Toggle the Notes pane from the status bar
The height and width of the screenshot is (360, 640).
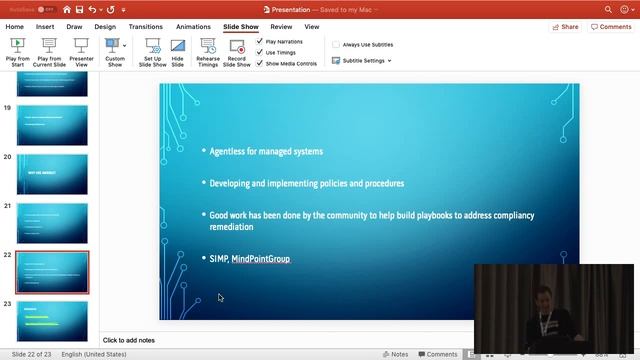pos(396,354)
